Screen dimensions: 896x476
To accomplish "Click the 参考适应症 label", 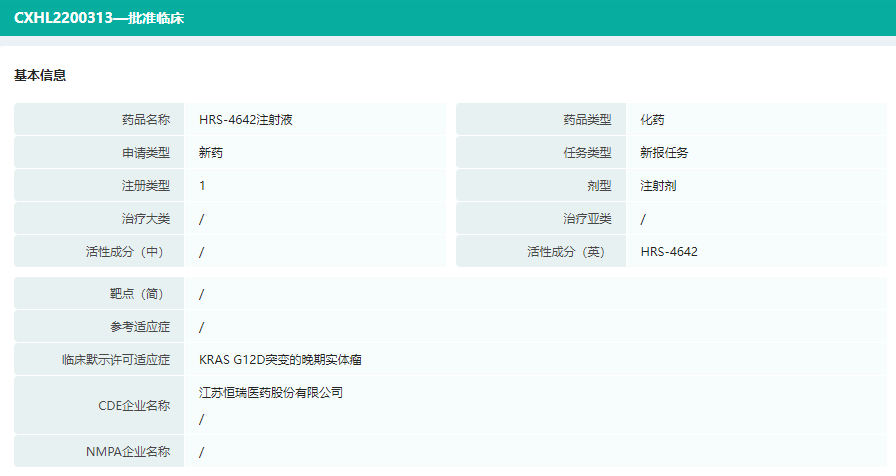I will pos(140,327).
